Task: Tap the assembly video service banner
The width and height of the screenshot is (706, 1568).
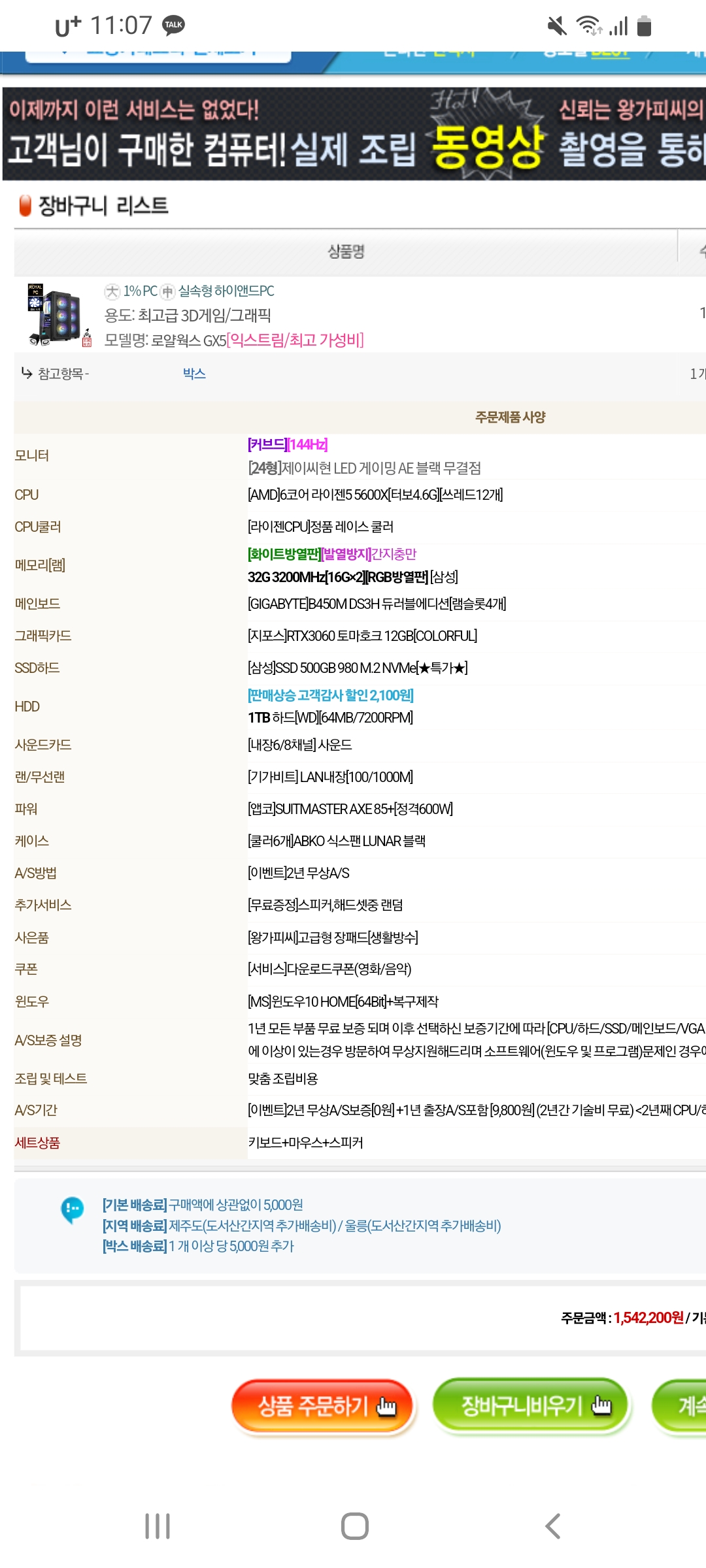Action: (354, 134)
